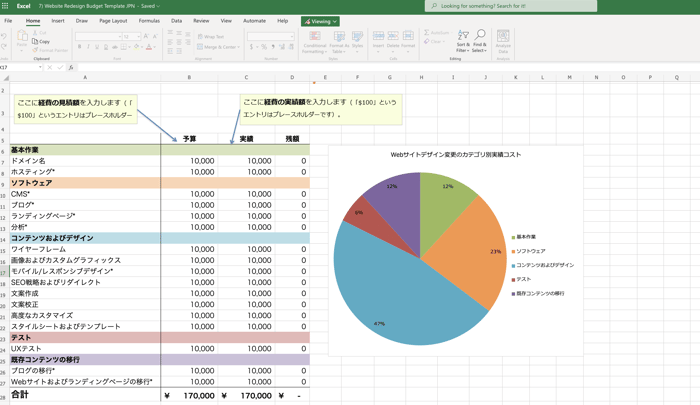
Task: Click the Name Box cell reference field
Action: pyautogui.click(x=21, y=67)
